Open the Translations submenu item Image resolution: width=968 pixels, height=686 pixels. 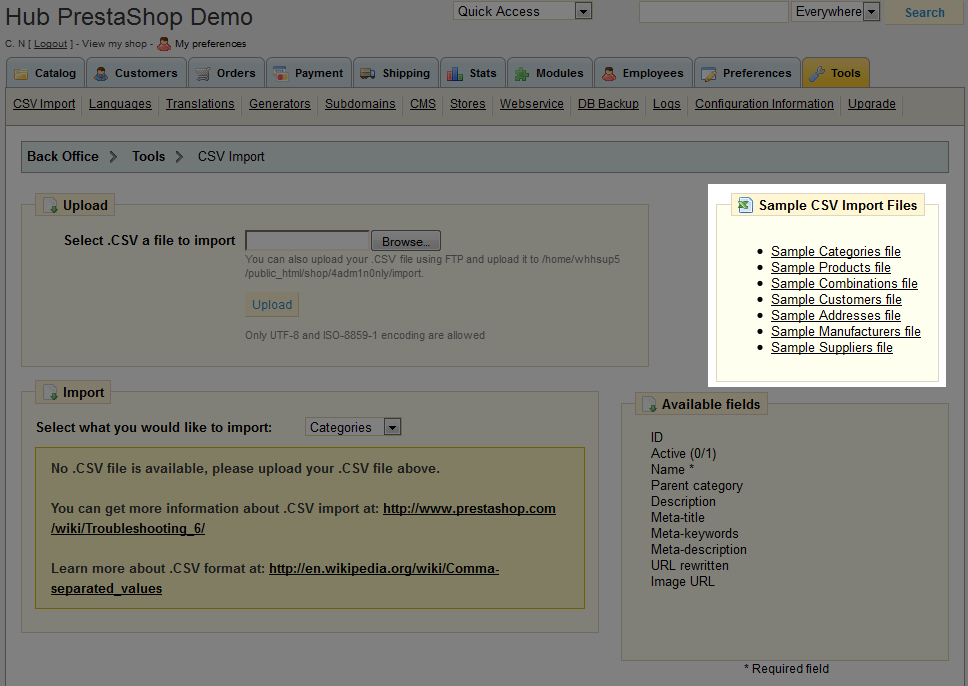(200, 104)
